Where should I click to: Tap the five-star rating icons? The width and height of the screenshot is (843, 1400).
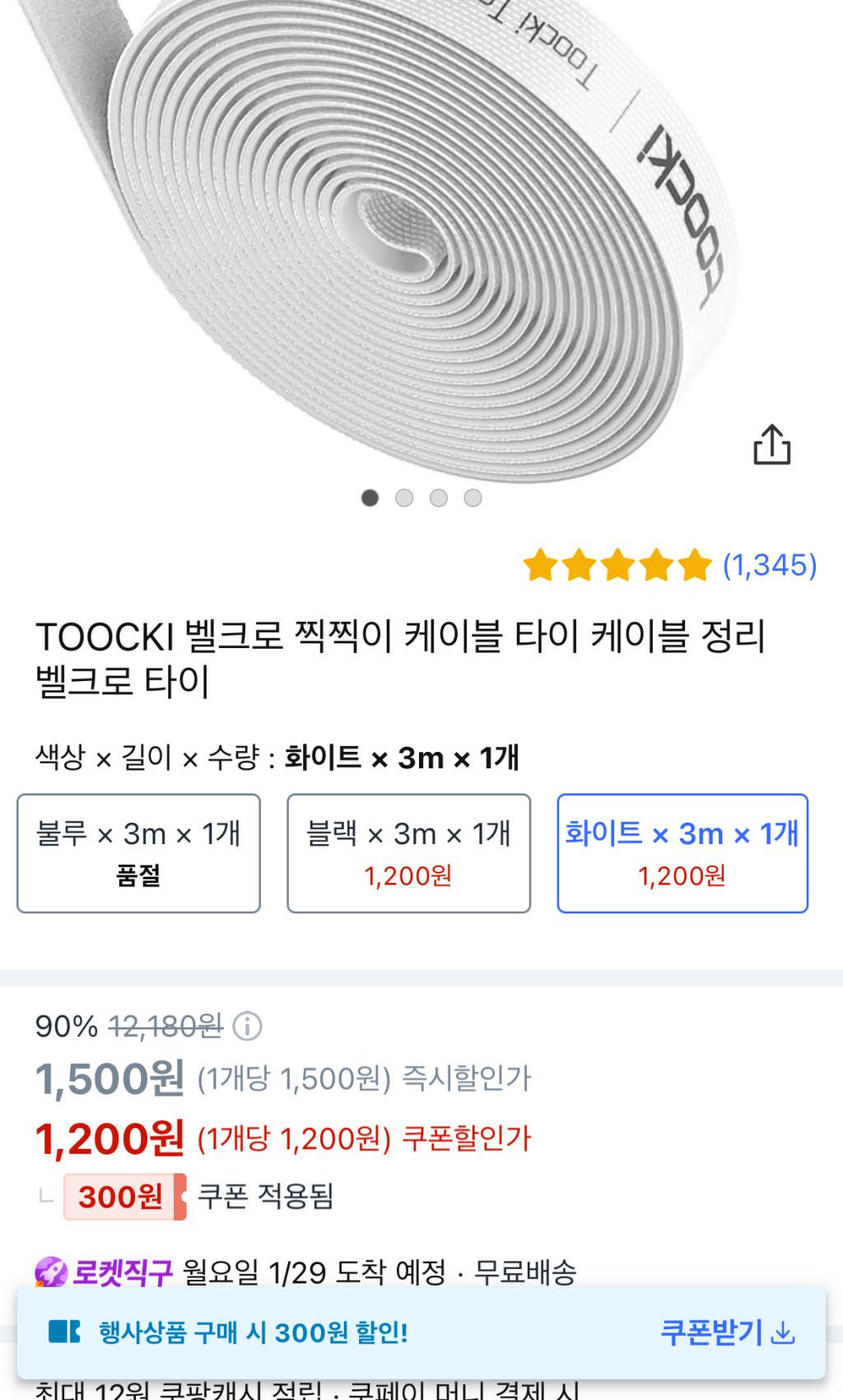pos(617,566)
